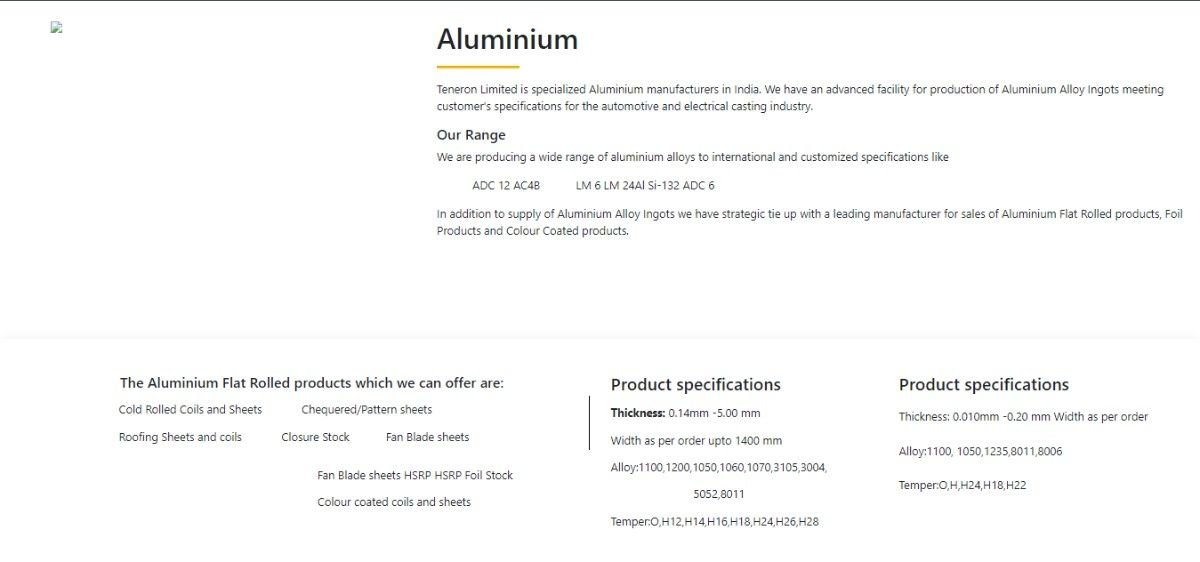Click the Temper O,H,H24,H18,H22 line

tap(962, 486)
